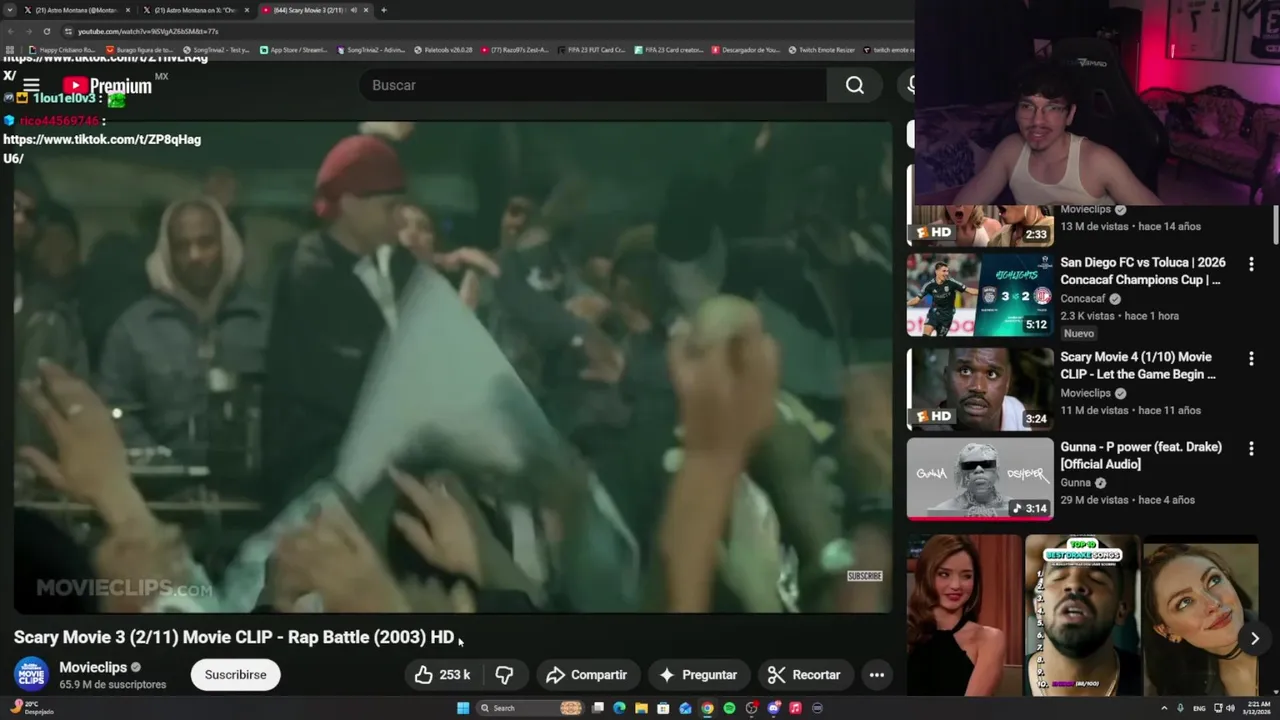Open Burago figura de to... bookmark
The height and width of the screenshot is (720, 1280).
click(x=139, y=49)
